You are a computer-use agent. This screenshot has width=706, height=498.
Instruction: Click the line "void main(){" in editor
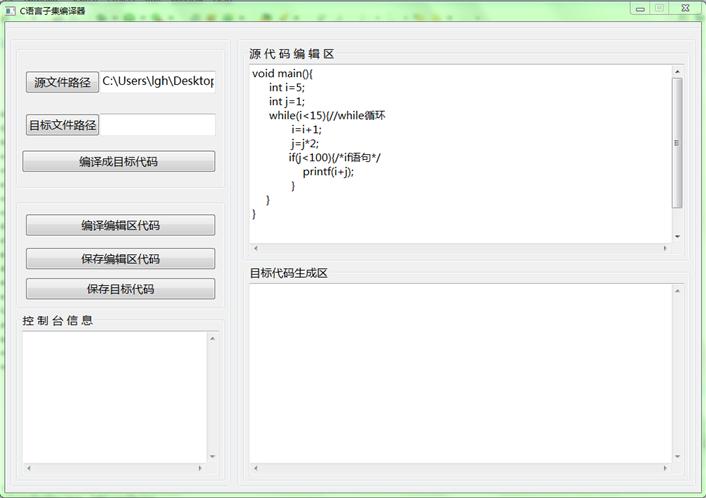coord(282,73)
